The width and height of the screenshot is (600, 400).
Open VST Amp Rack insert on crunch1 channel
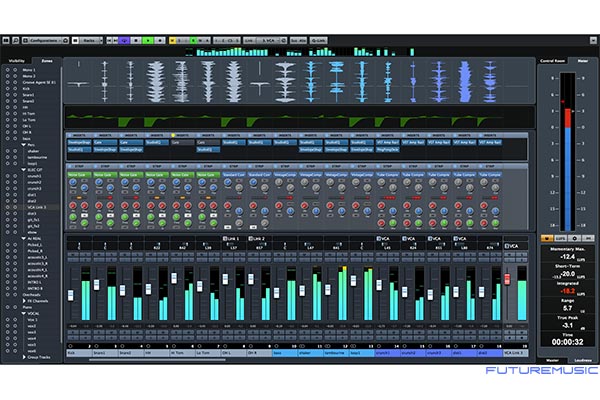tap(388, 142)
